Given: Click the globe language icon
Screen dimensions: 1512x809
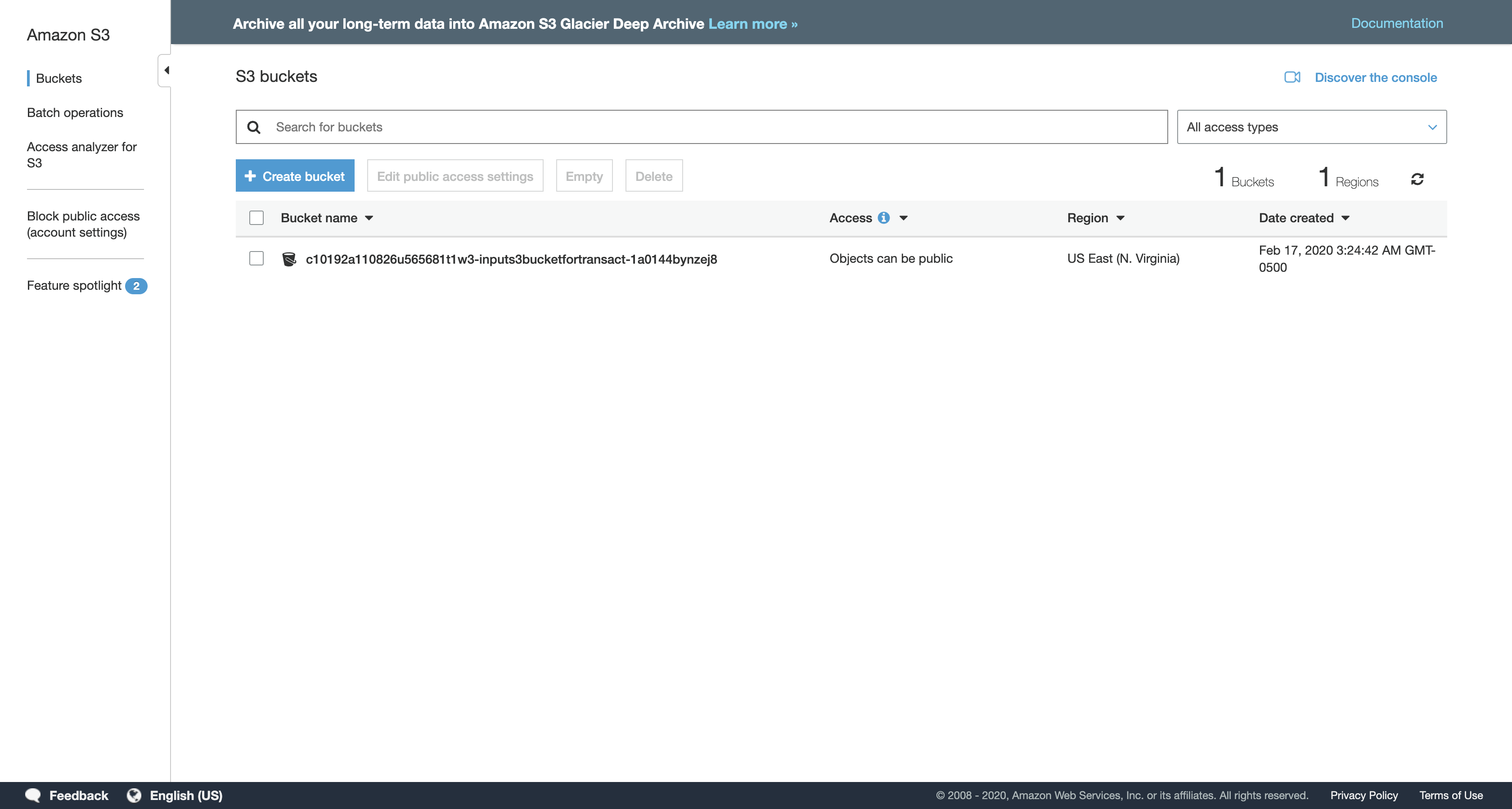Looking at the screenshot, I should coord(135,795).
